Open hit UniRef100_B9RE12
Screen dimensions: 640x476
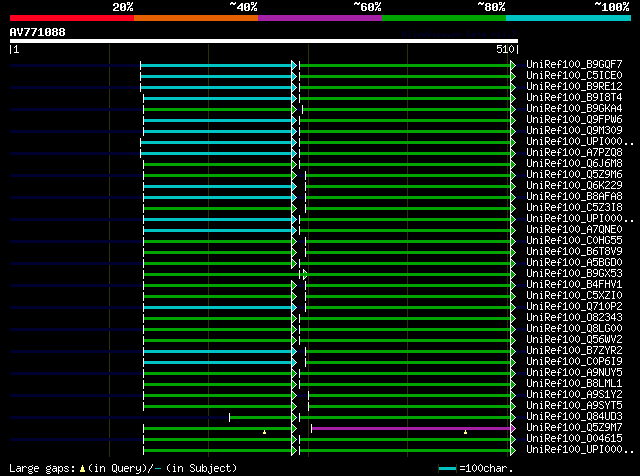[x=574, y=87]
